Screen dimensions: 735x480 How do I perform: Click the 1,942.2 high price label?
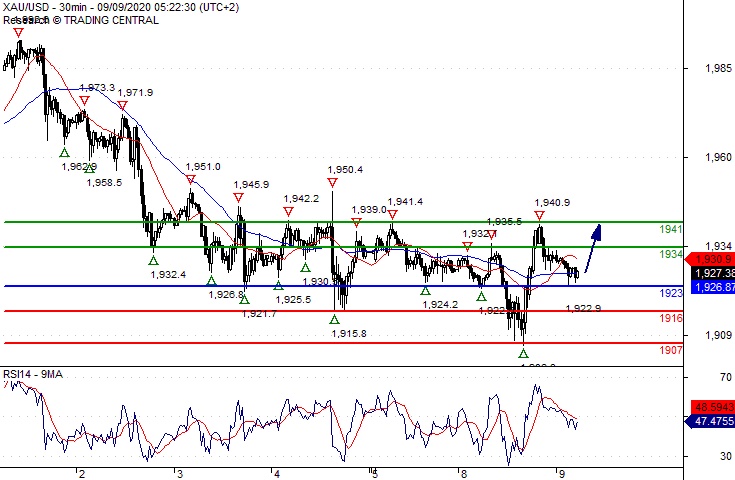301,199
